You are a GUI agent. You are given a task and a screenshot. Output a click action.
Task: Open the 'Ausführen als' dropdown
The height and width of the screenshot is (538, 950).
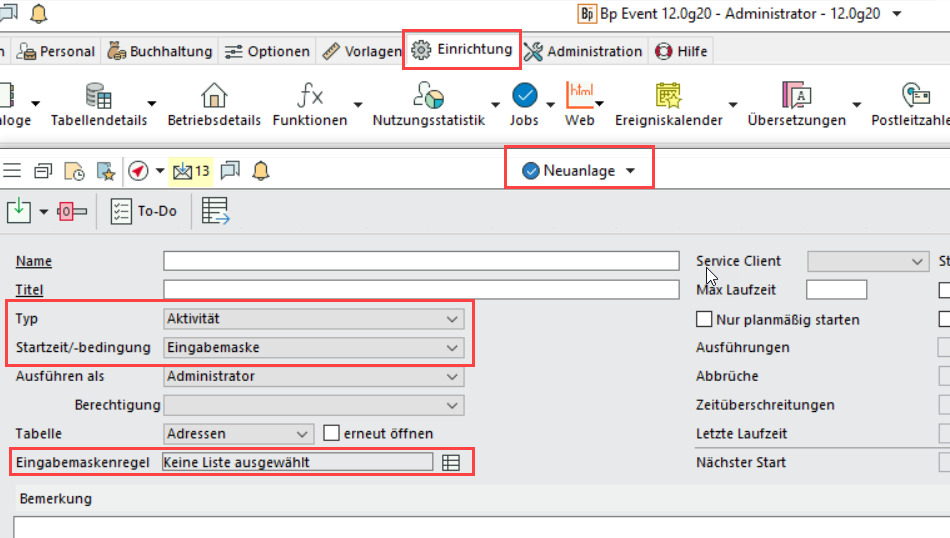click(x=453, y=377)
